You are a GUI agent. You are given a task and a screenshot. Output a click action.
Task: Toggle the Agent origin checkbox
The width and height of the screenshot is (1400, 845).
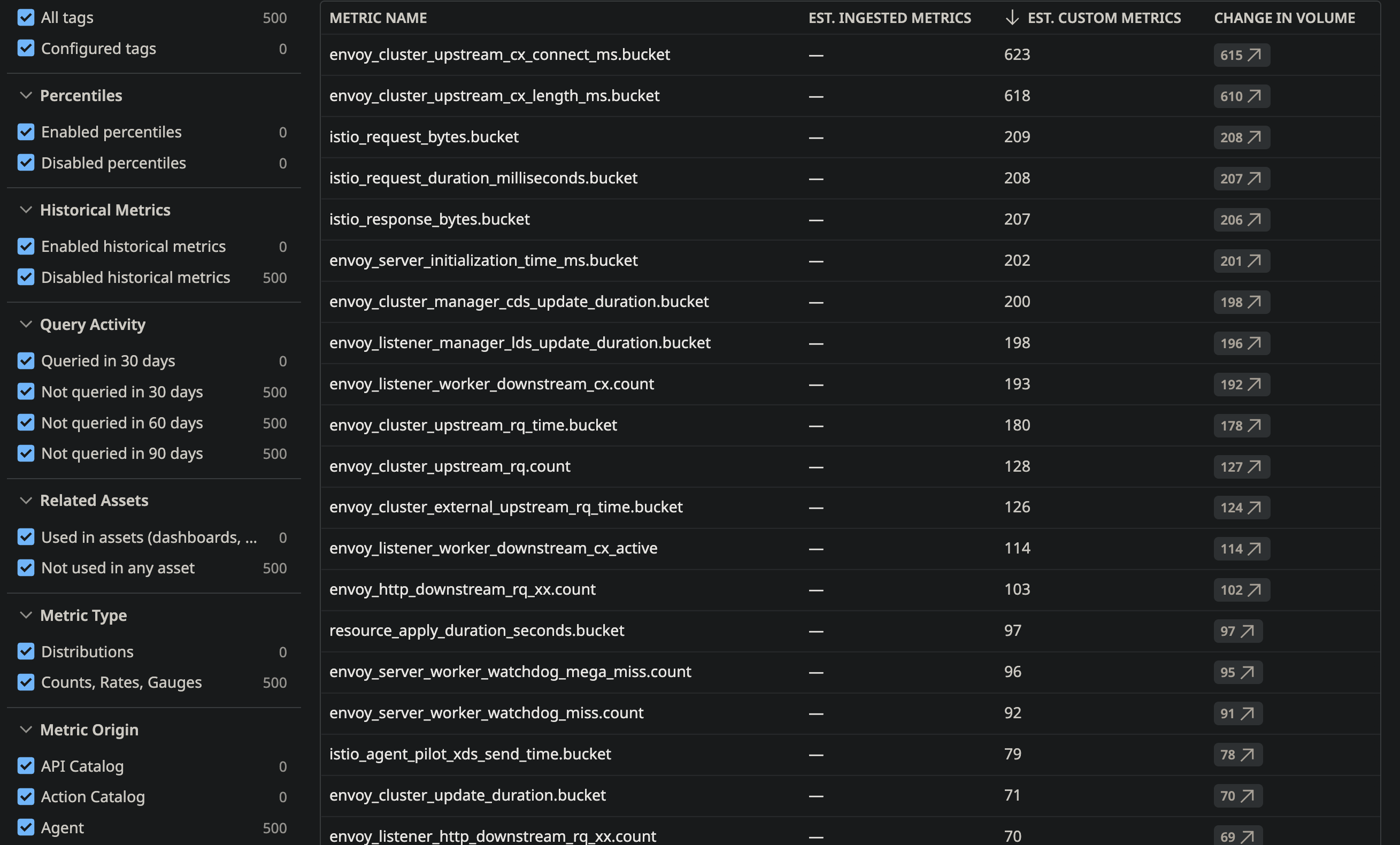point(26,827)
